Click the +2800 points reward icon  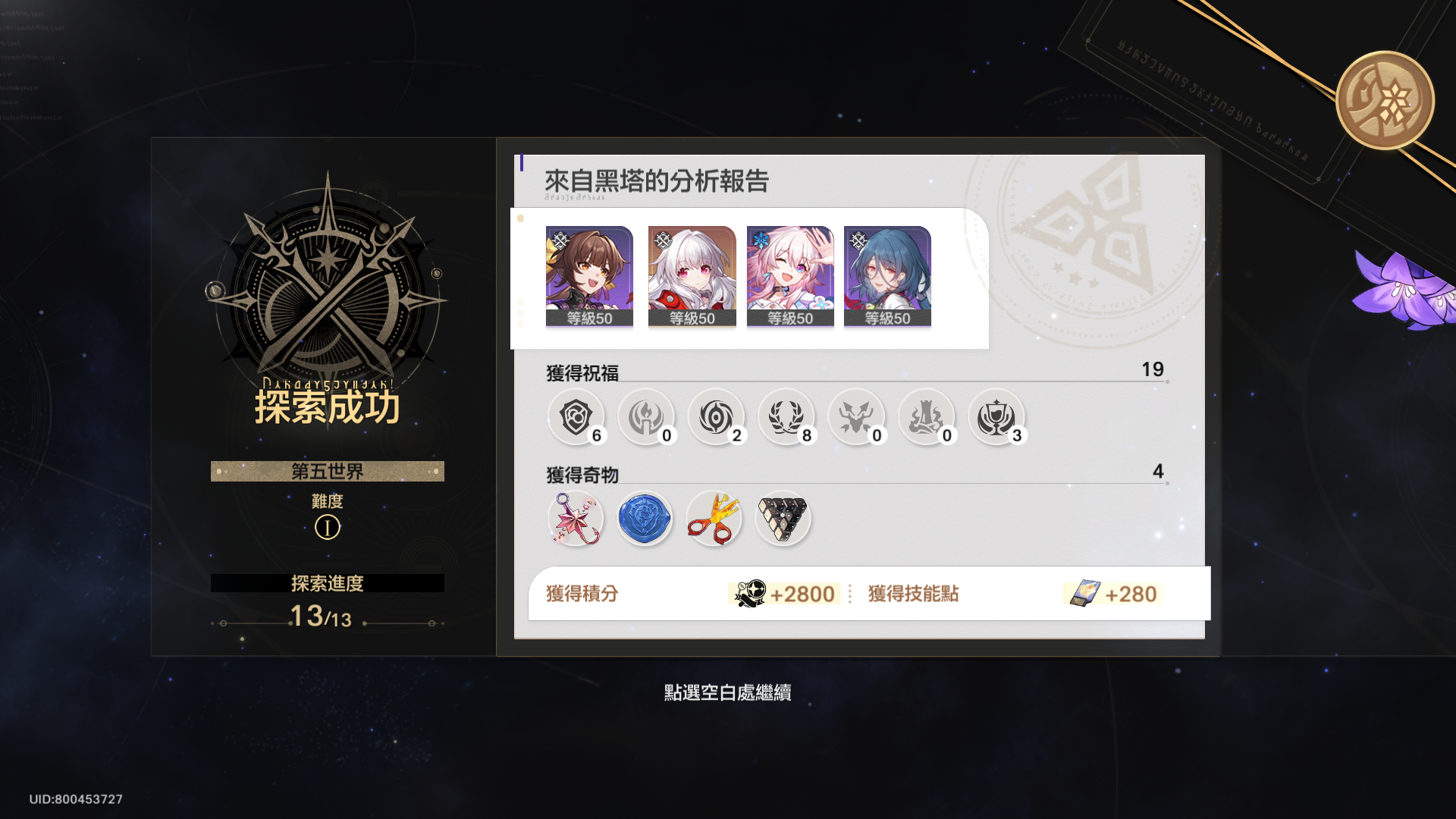click(750, 593)
